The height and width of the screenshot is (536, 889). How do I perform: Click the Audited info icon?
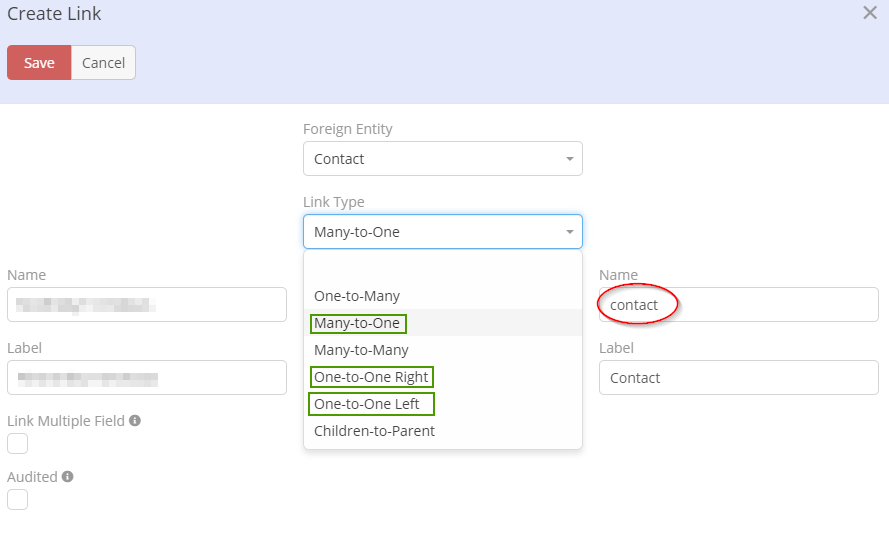68,477
